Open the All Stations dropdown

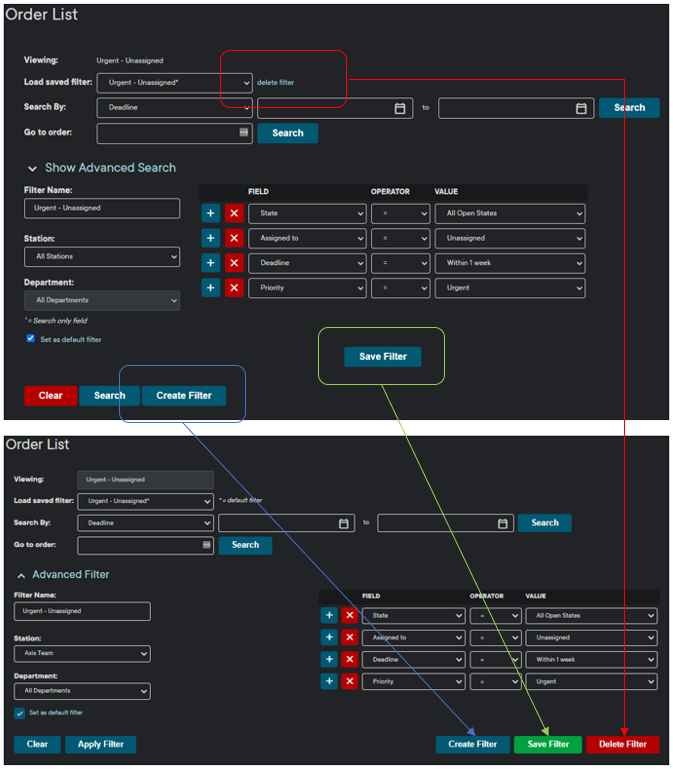coord(102,256)
